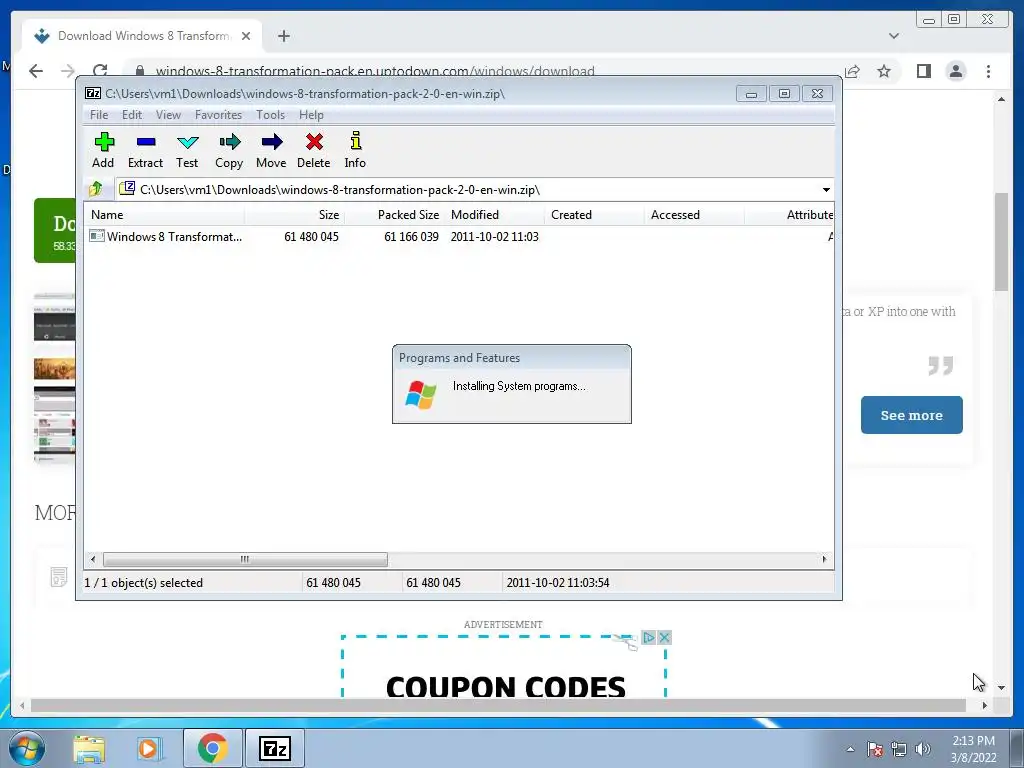The height and width of the screenshot is (768, 1024).
Task: Open the Chrome profile avatar icon
Action: [956, 71]
